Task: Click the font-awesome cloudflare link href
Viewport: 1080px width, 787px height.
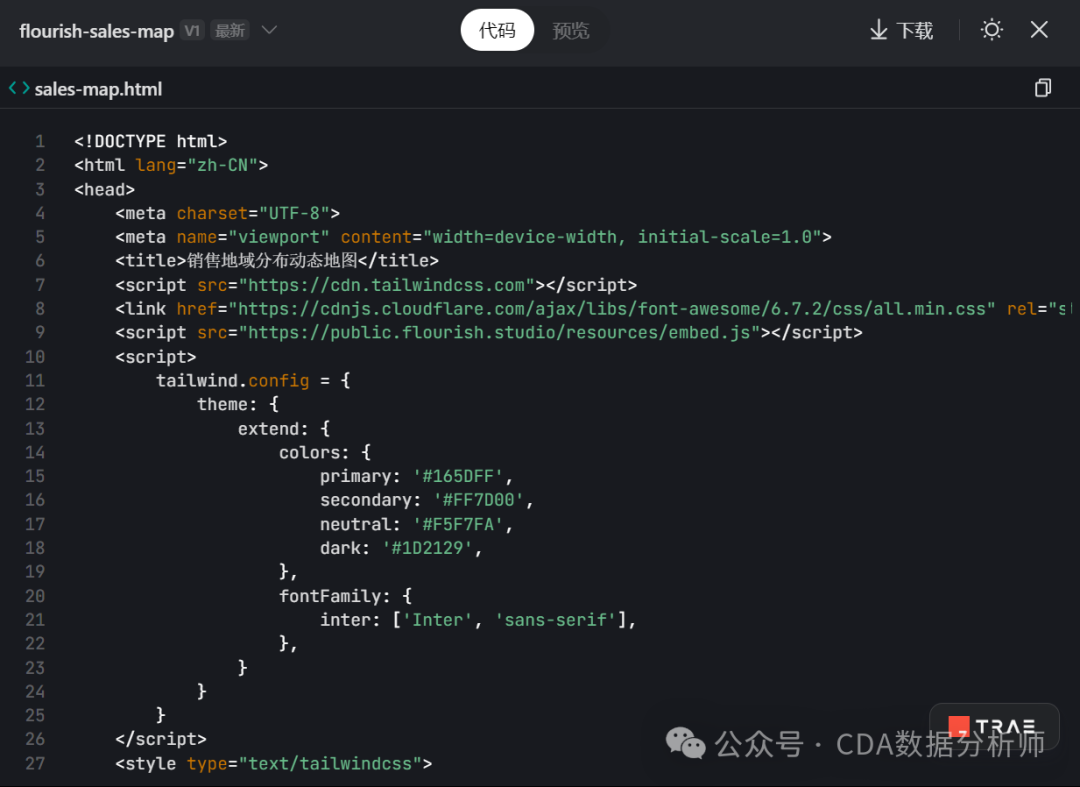Action: [612, 309]
